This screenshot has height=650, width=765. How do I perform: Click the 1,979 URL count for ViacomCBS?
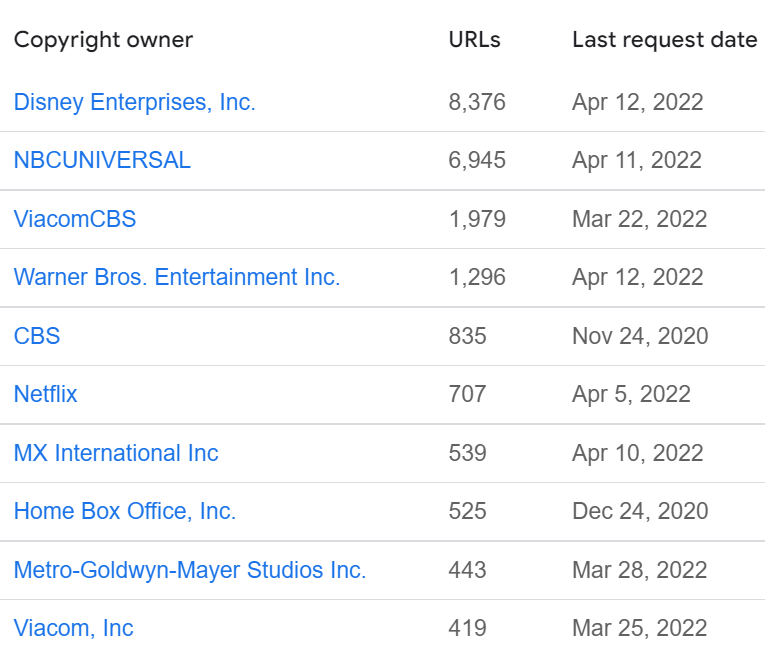(x=477, y=219)
